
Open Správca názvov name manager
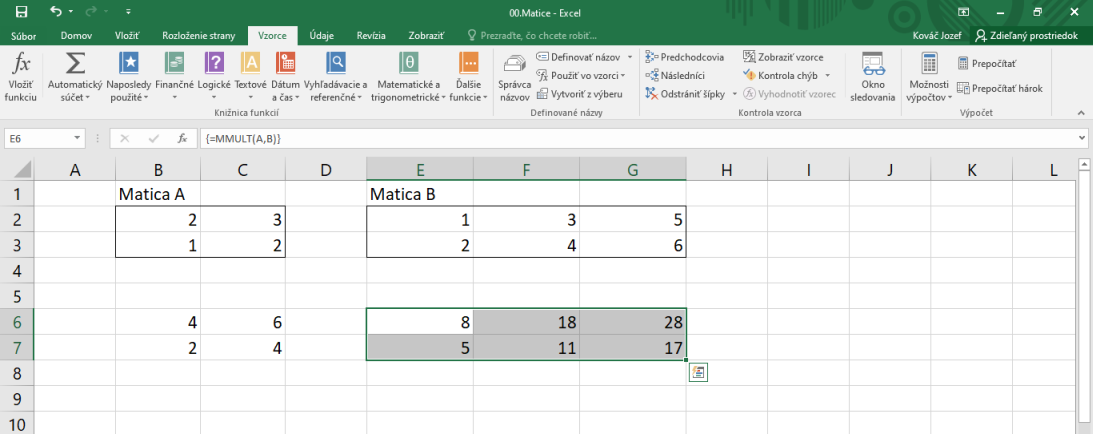[514, 78]
